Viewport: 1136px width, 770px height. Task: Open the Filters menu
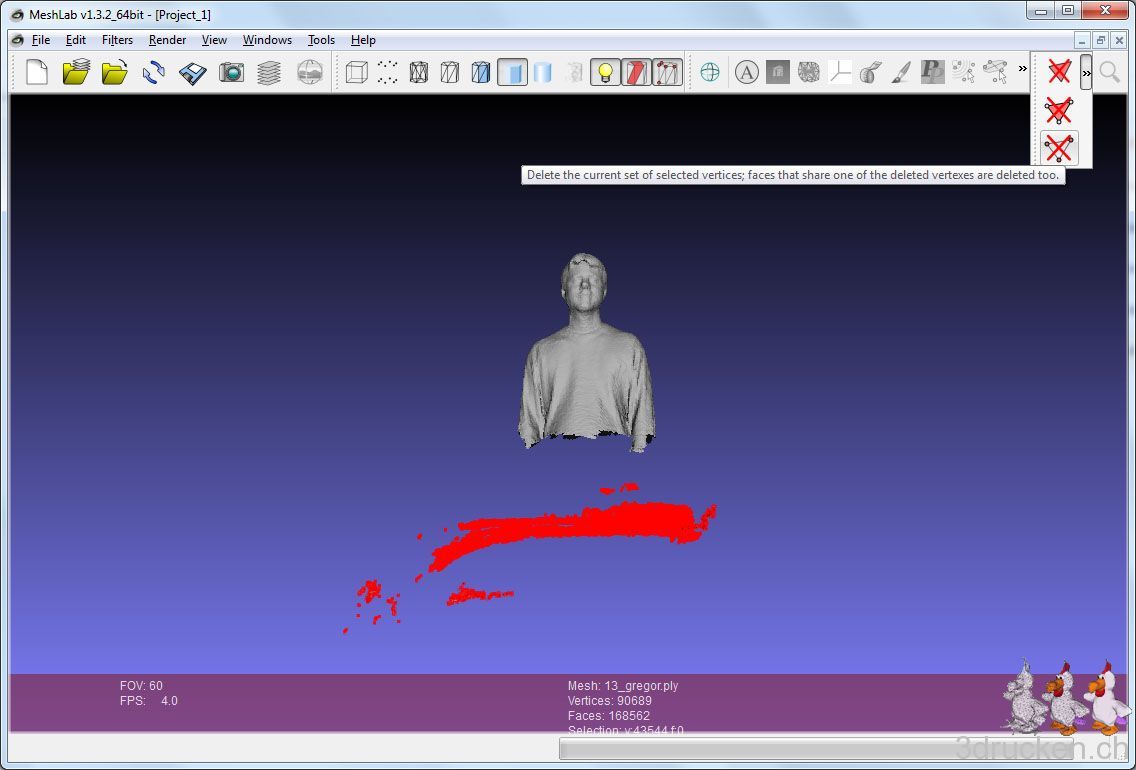(117, 40)
